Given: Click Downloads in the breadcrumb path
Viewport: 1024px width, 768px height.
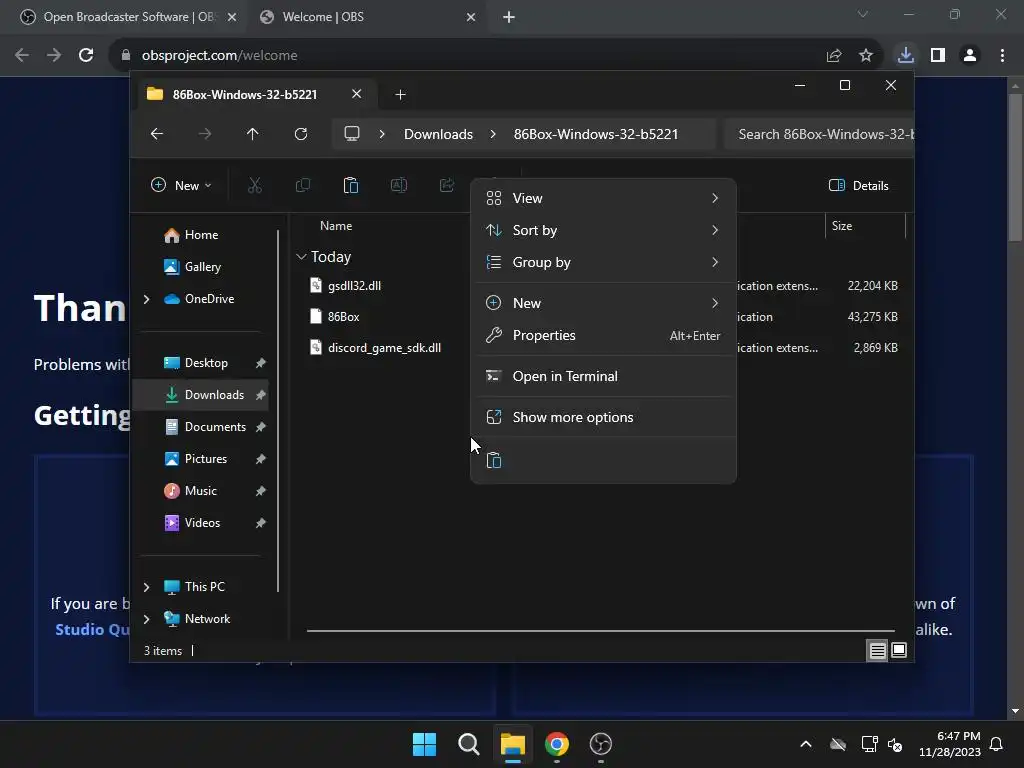Looking at the screenshot, I should (438, 134).
